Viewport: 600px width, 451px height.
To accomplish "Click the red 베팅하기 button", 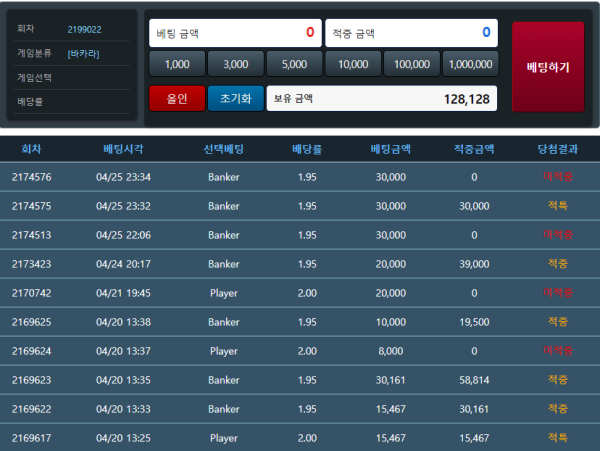I will (547, 67).
